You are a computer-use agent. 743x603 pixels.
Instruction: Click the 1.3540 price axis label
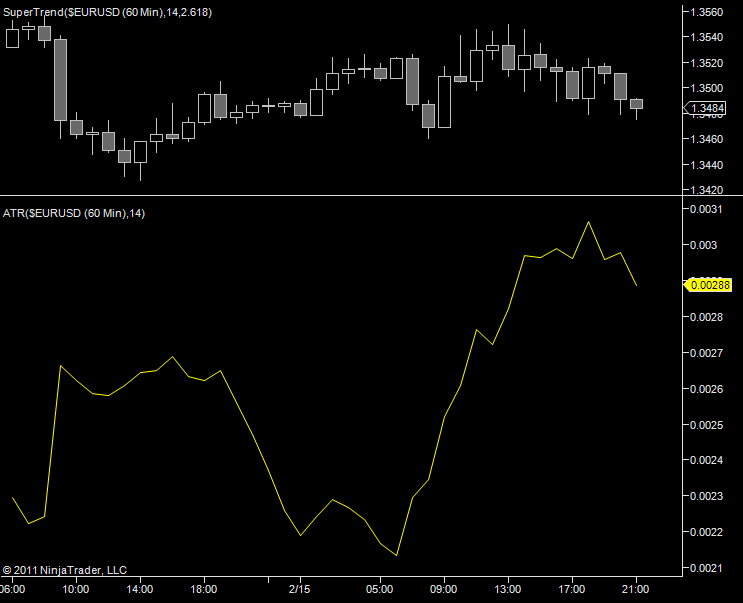point(707,37)
